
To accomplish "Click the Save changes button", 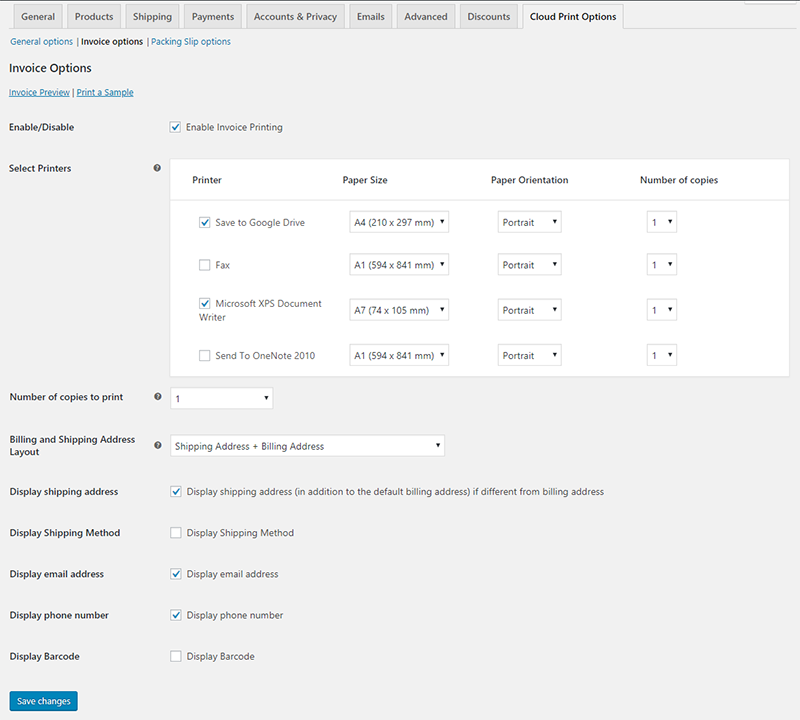I will [x=43, y=701].
